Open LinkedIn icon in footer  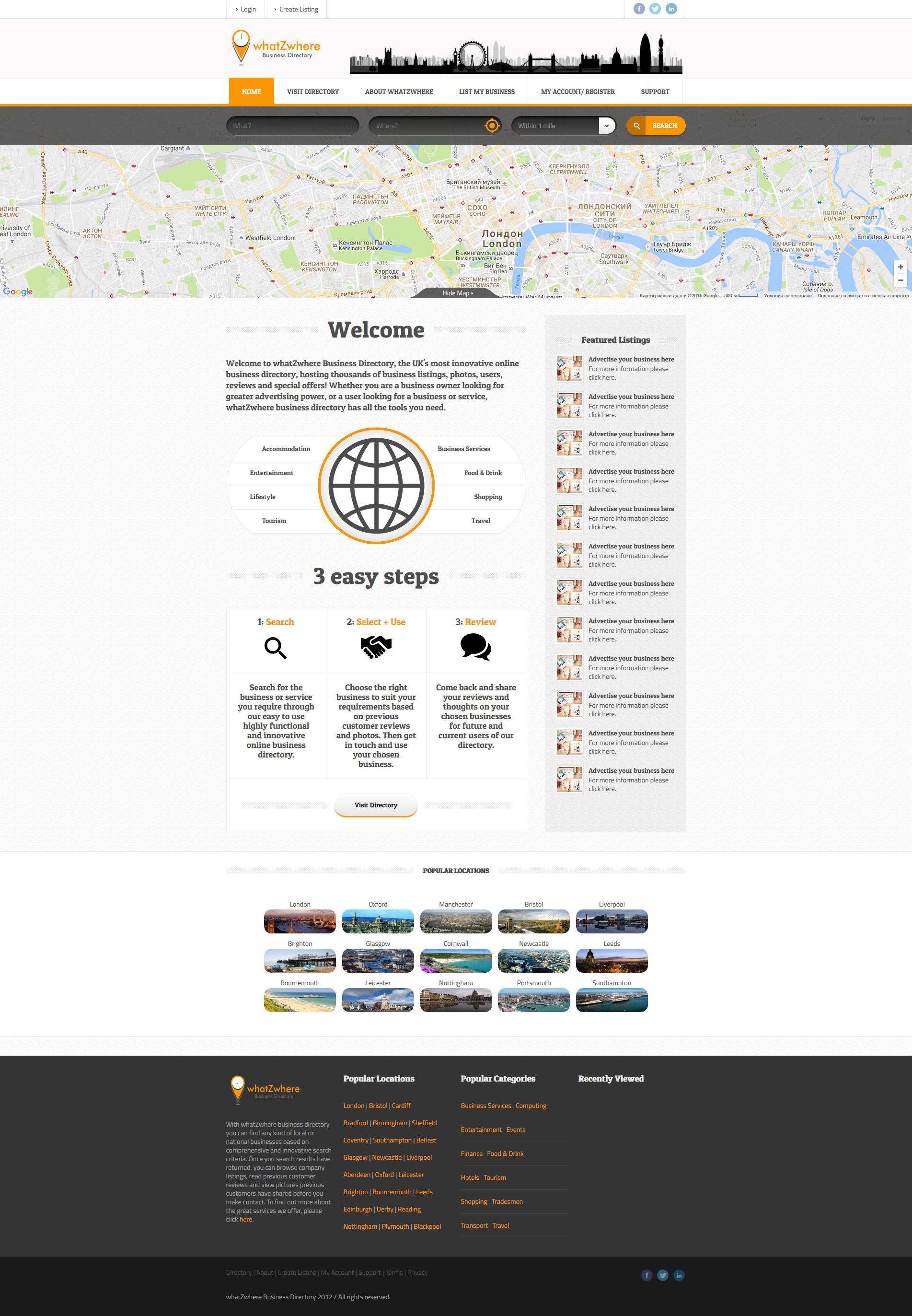click(x=678, y=1275)
